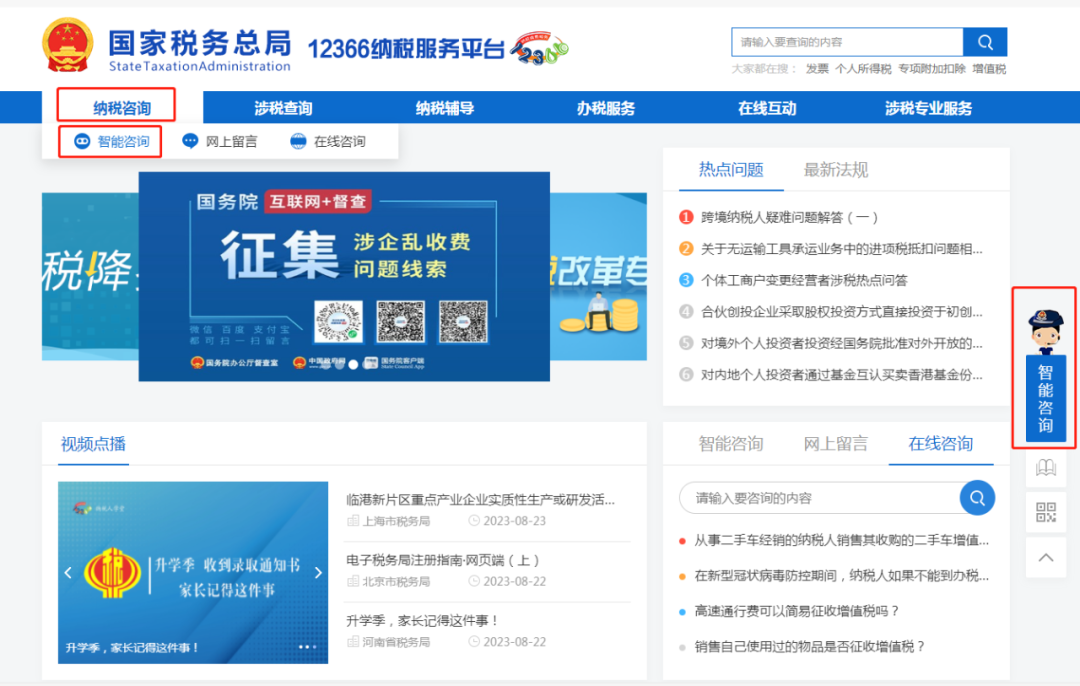Click the 12366 platform logo badge
Screen dimensions: 1080x686
[539, 48]
